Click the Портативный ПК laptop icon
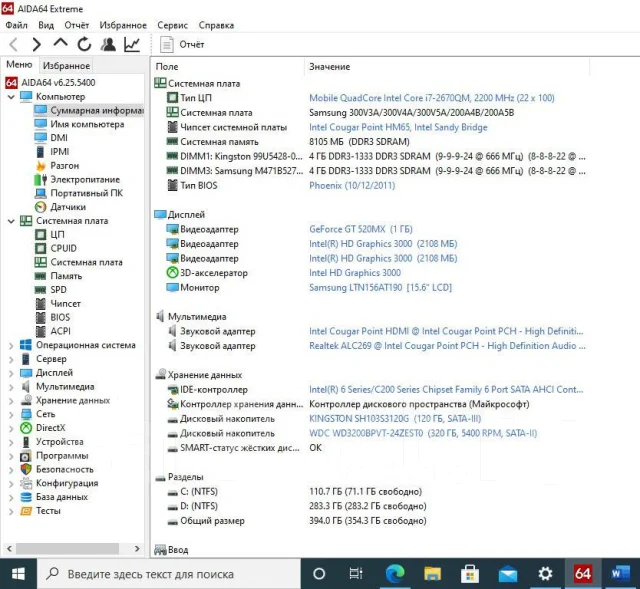 point(40,193)
